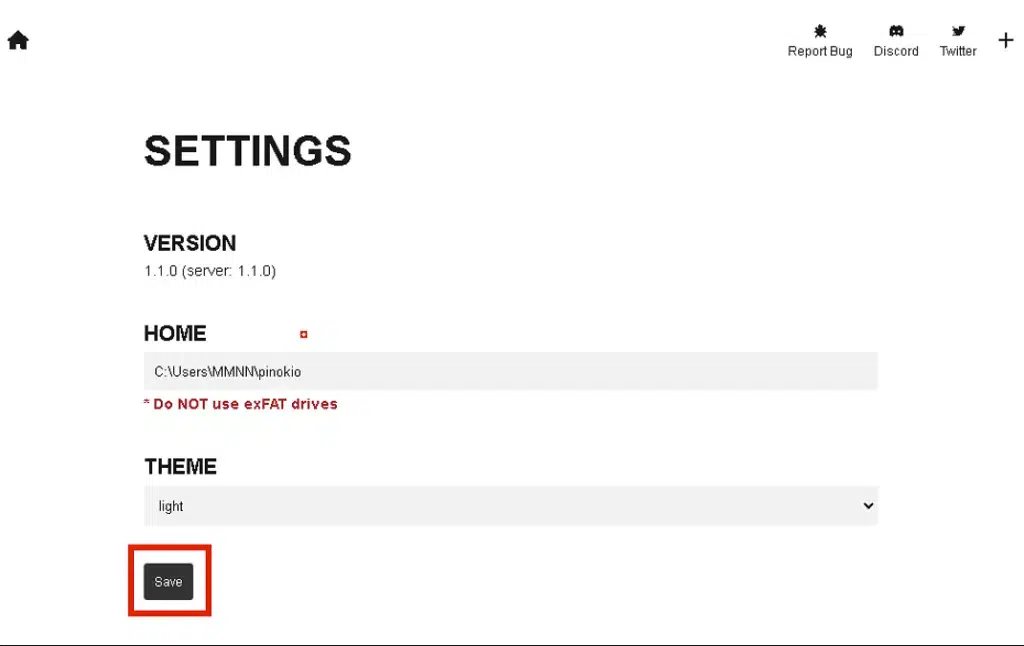Click the Report Bug insect icon
The image size is (1024, 646).
(x=820, y=31)
